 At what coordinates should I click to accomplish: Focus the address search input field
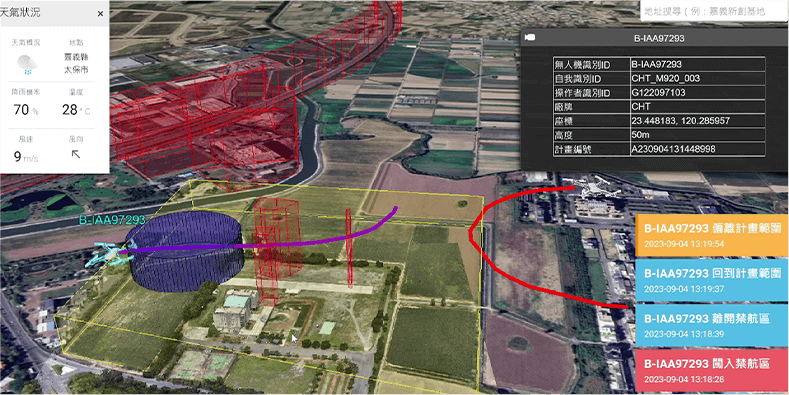[714, 11]
